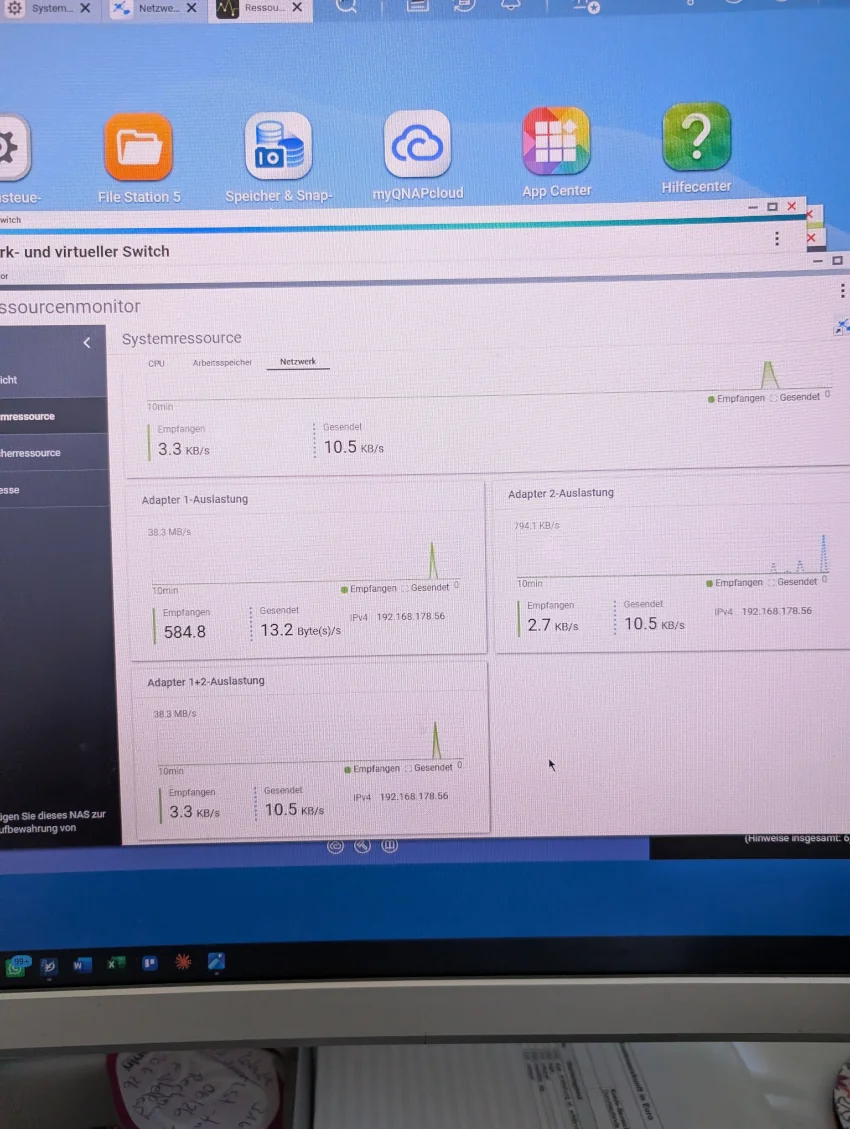Click the circled arrow icon in bottom dock
850x1129 pixels.
(362, 845)
